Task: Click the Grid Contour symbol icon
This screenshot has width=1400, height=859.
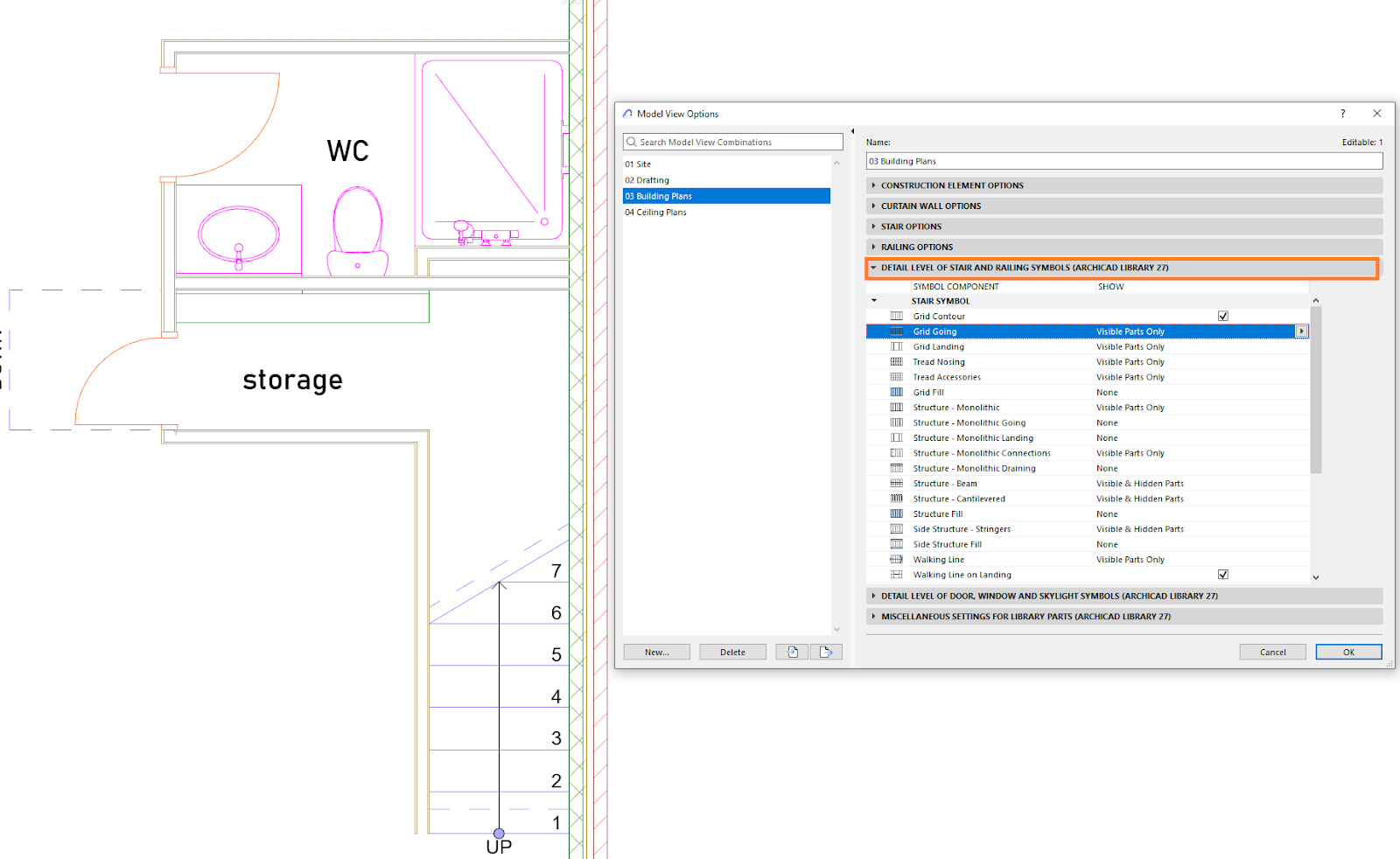Action: point(897,316)
